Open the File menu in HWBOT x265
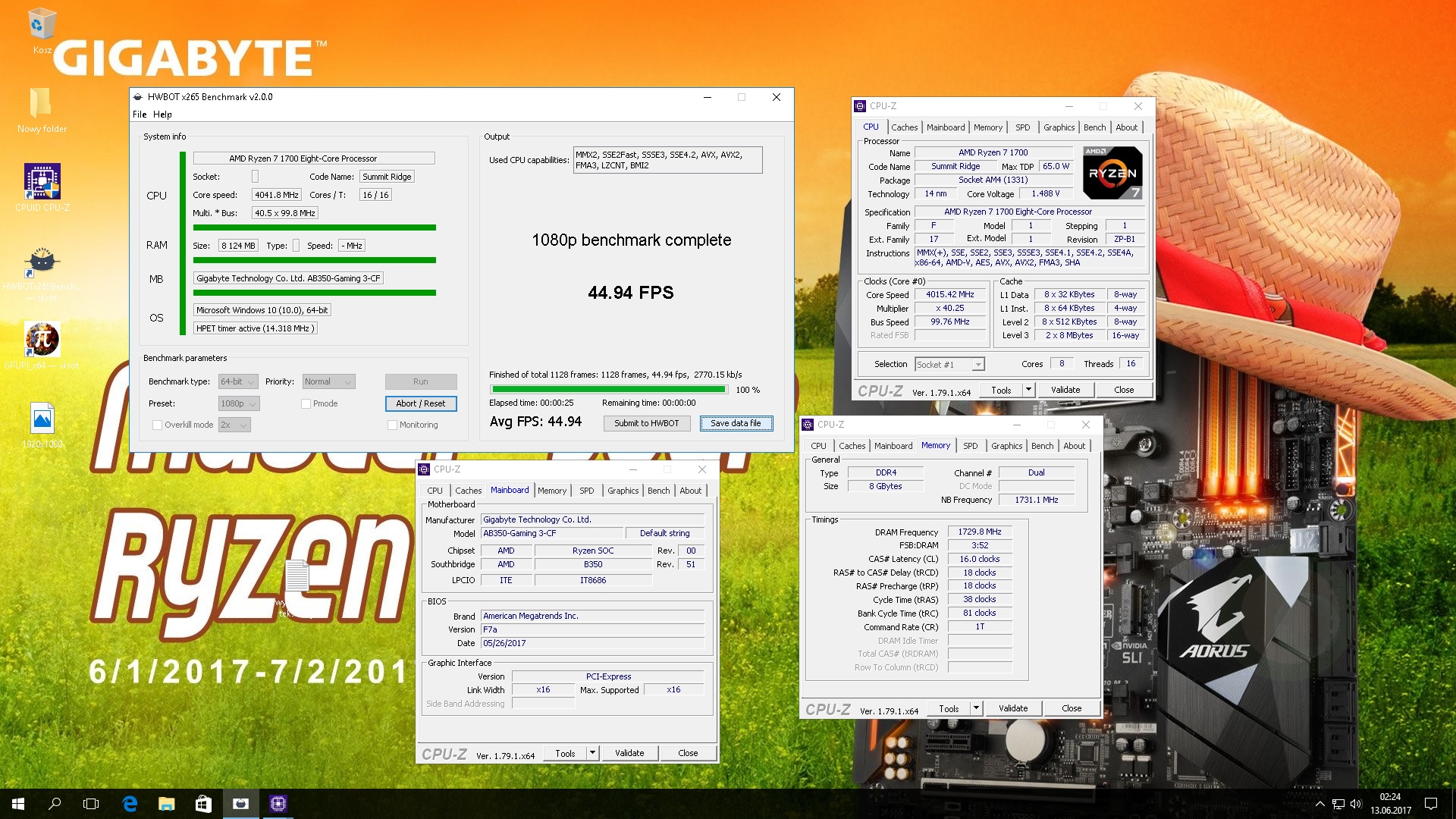1456x819 pixels. pos(140,115)
